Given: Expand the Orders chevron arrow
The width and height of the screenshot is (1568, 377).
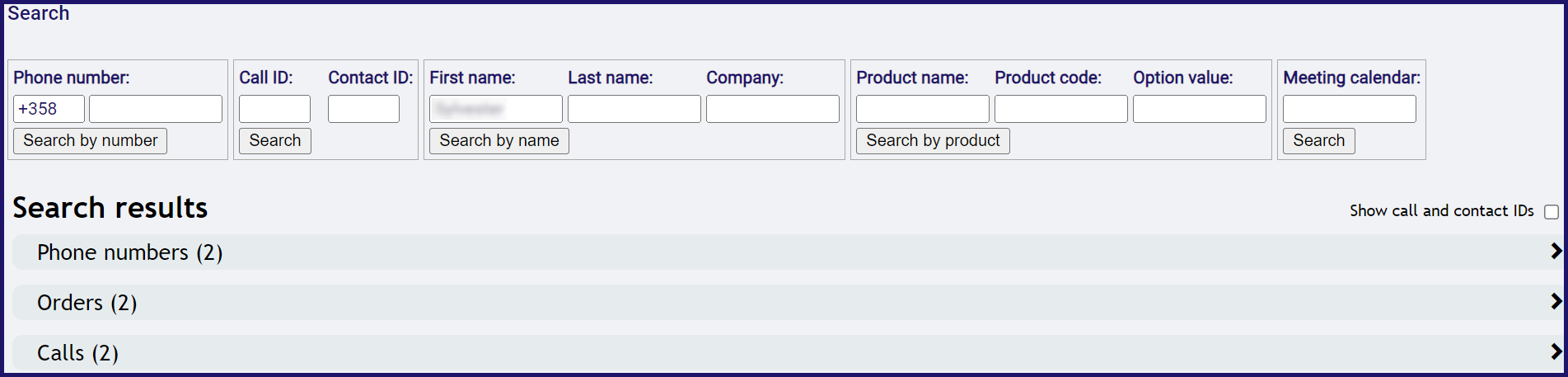Looking at the screenshot, I should coord(1556,302).
